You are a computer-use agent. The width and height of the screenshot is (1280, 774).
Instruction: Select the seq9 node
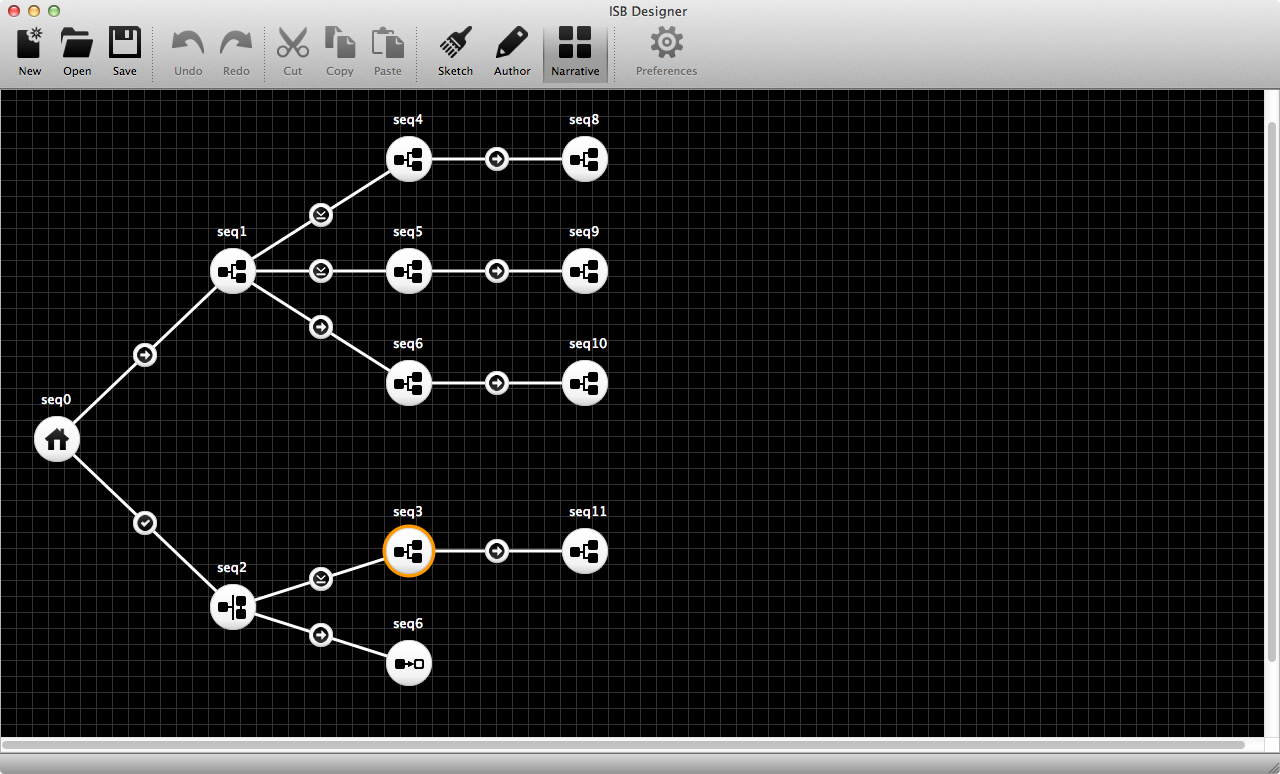click(x=585, y=271)
